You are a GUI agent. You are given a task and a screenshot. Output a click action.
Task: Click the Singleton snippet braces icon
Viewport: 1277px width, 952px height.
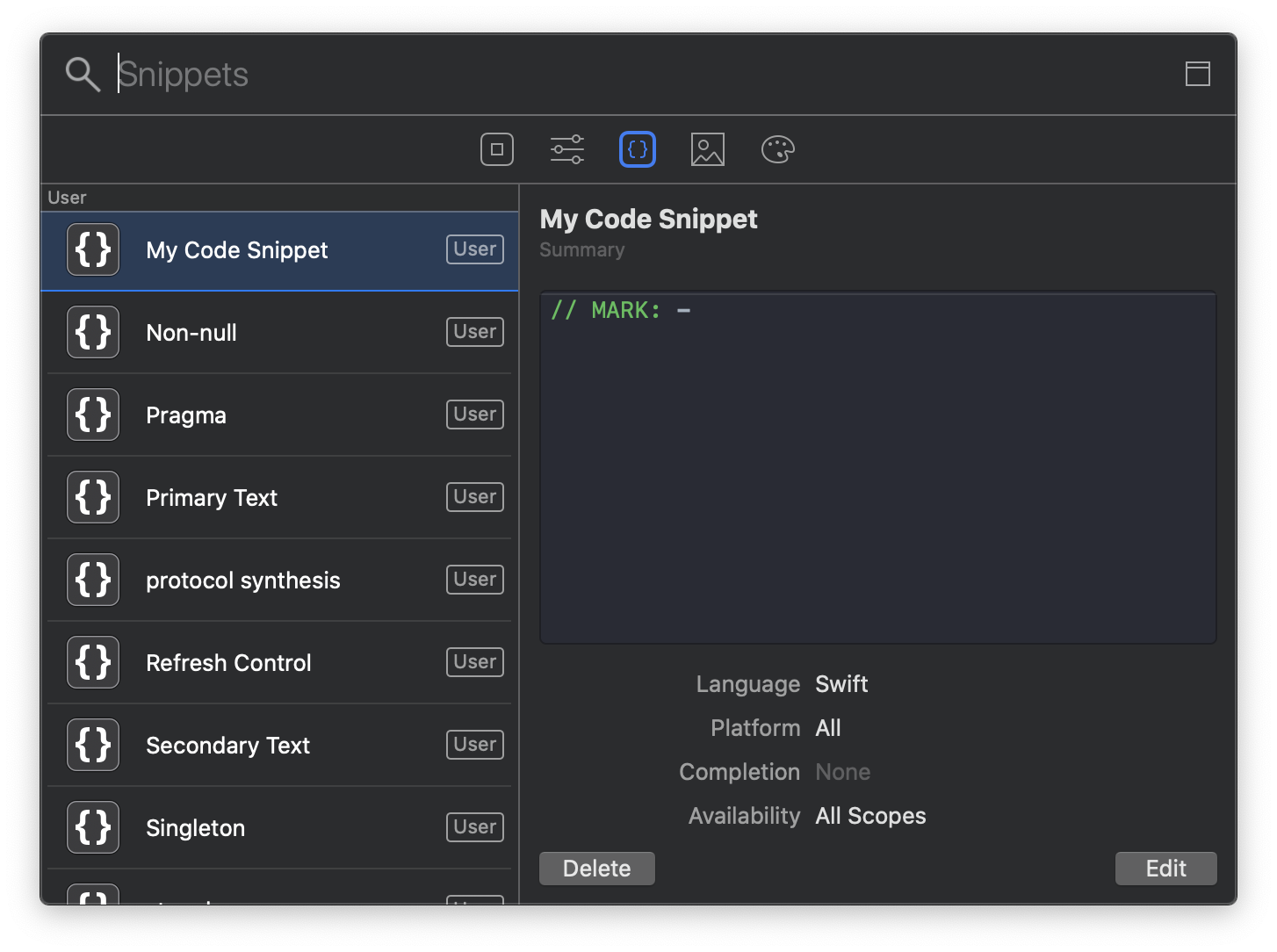tap(93, 827)
